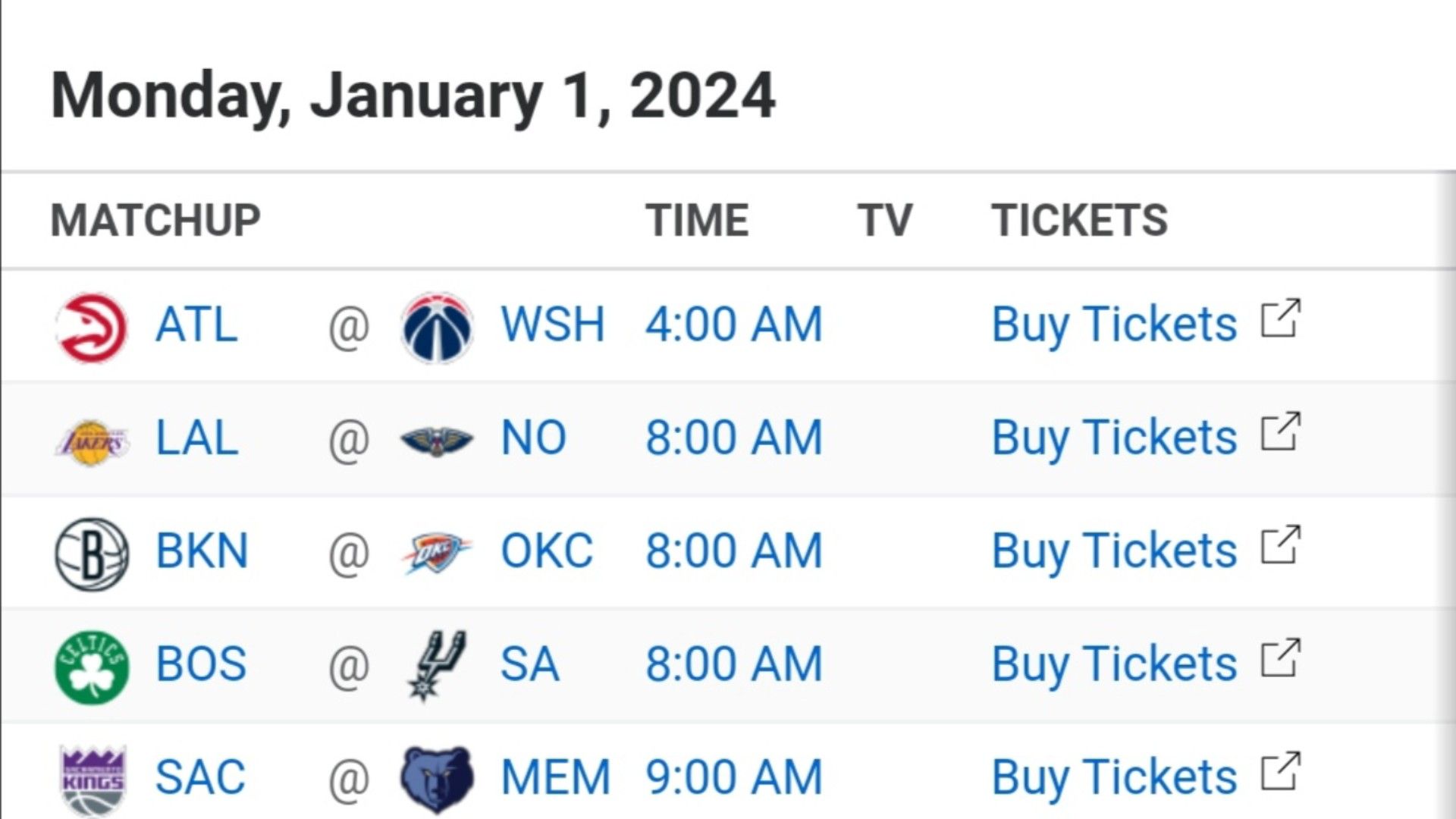Open the 9:00 AM game time link

pyautogui.click(x=733, y=777)
